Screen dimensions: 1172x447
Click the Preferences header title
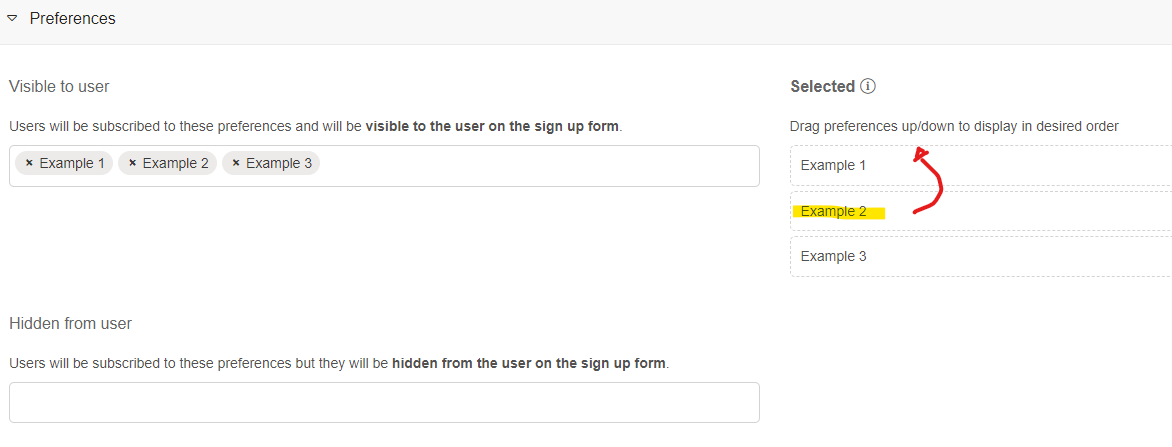[72, 18]
